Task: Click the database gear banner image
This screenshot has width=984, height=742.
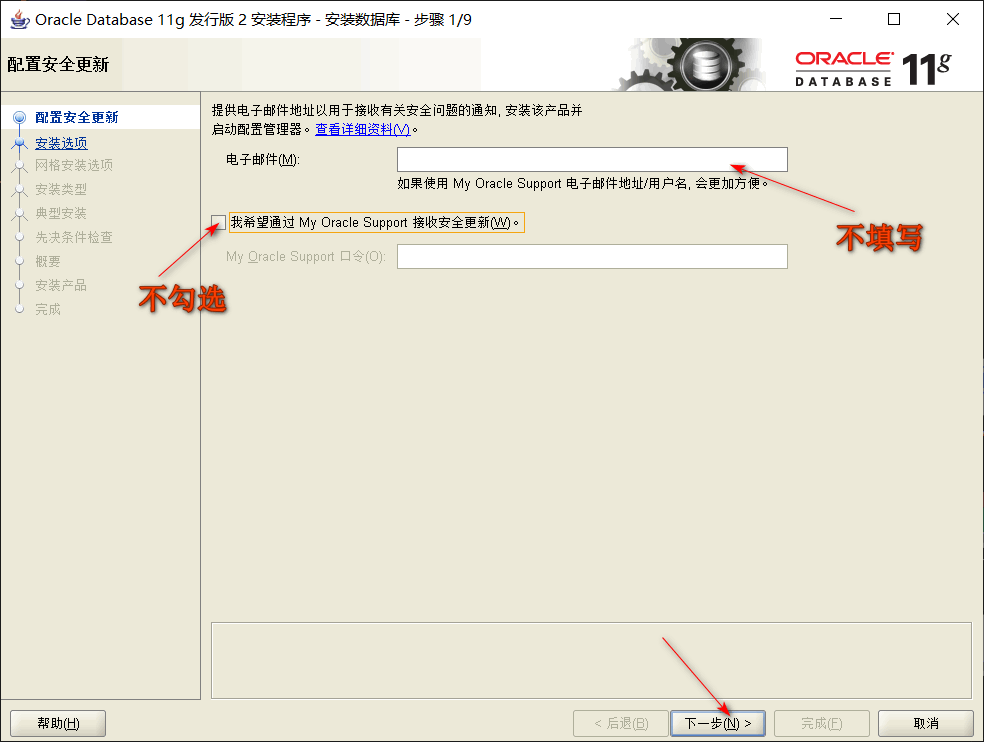Action: (x=689, y=65)
